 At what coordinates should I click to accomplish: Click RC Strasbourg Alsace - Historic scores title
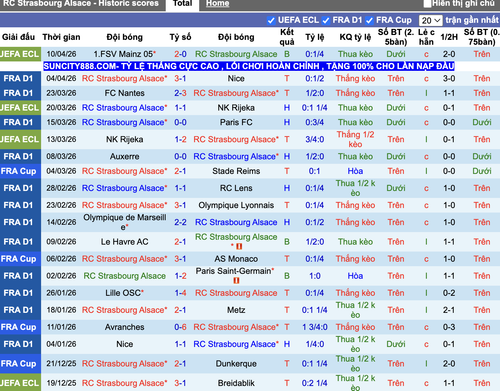pos(81,4)
